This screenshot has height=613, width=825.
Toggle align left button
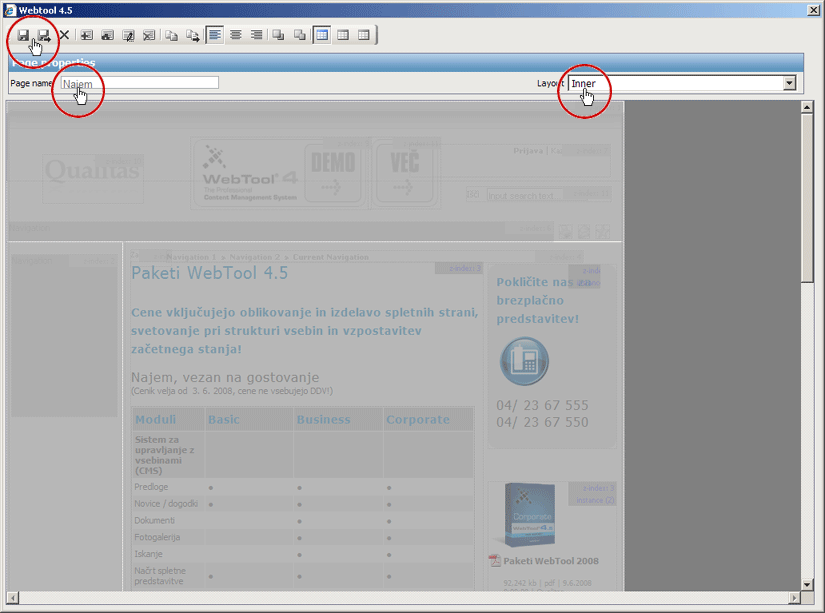[215, 35]
